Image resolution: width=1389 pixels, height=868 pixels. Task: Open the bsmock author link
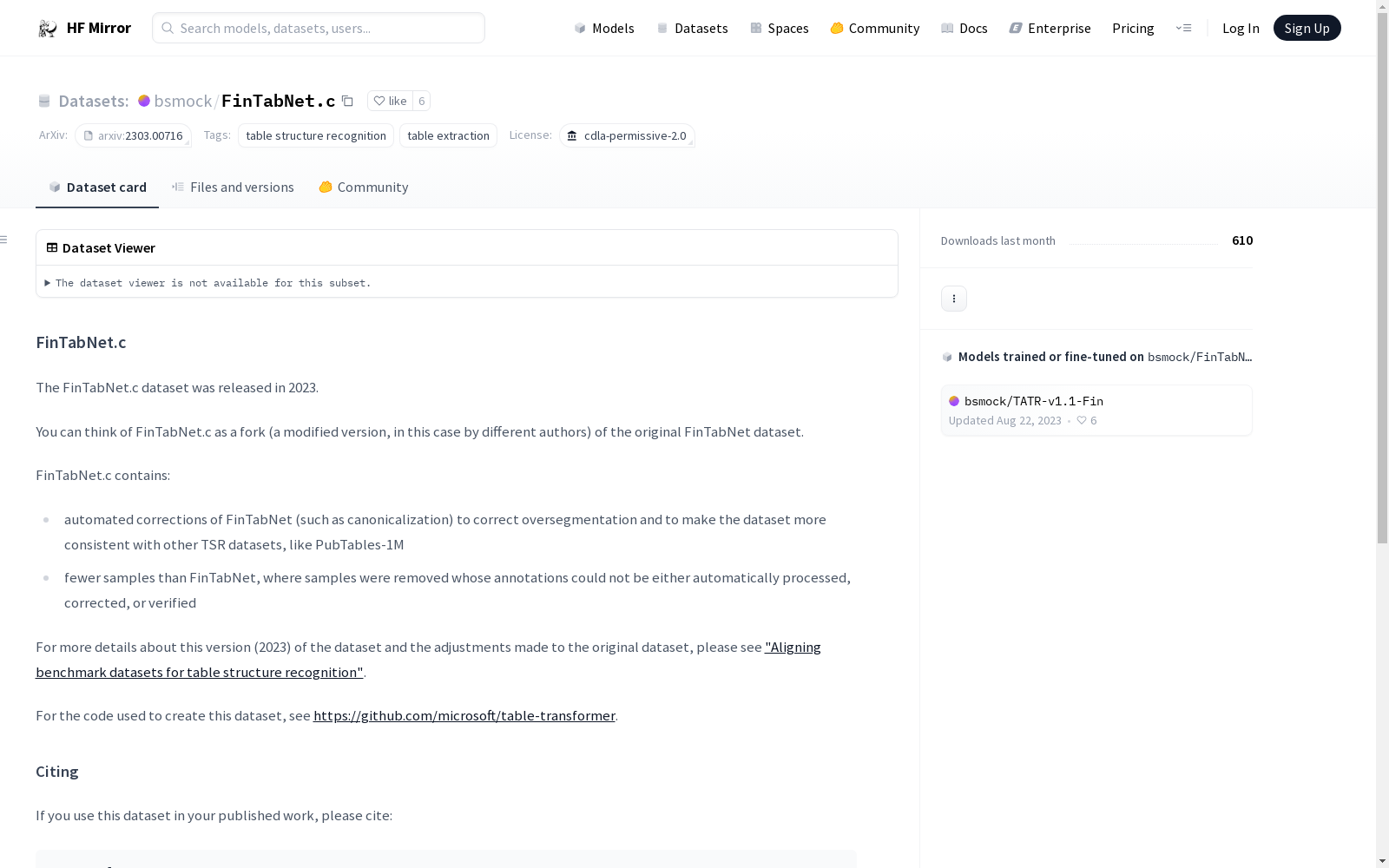pyautogui.click(x=182, y=101)
